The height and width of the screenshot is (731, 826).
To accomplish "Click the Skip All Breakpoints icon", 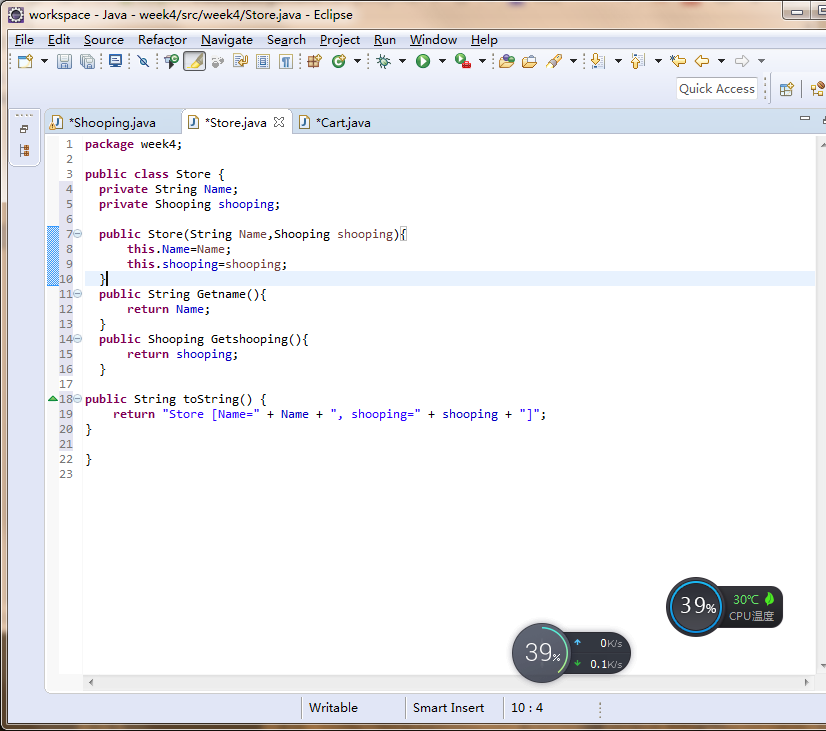I will [143, 61].
